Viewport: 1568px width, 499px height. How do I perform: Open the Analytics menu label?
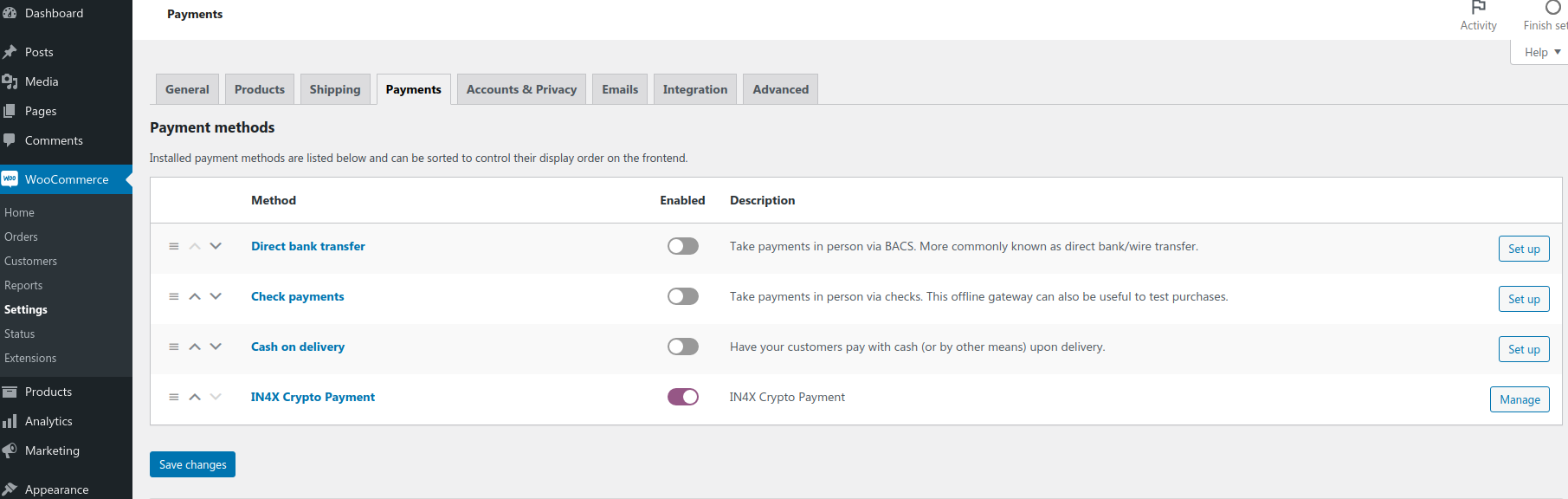point(48,421)
